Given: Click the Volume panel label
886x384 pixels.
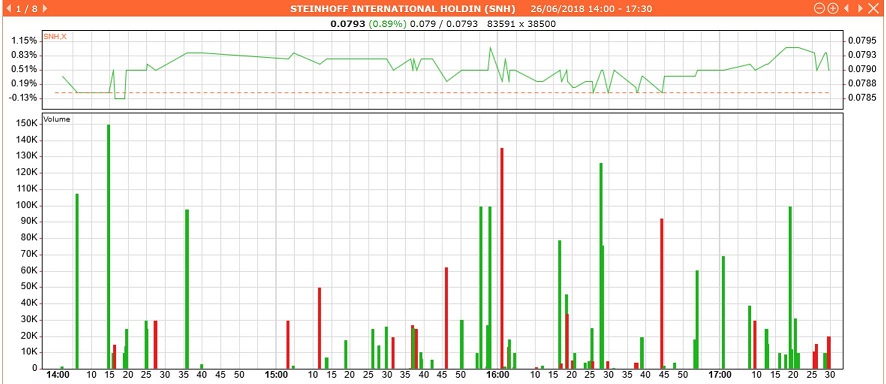Looking at the screenshot, I should pos(57,120).
